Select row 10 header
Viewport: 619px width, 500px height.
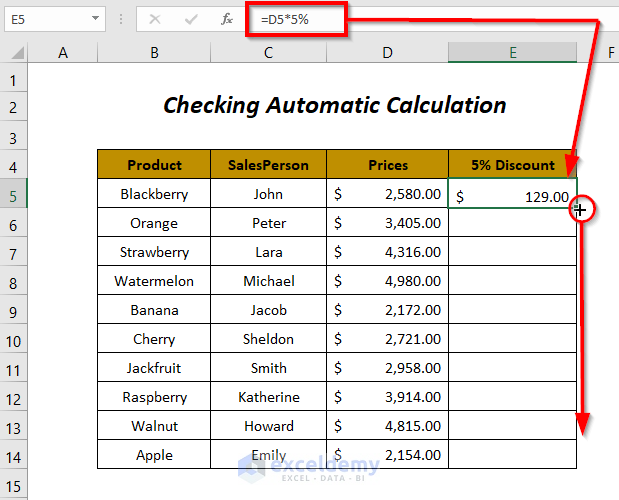pyautogui.click(x=14, y=340)
